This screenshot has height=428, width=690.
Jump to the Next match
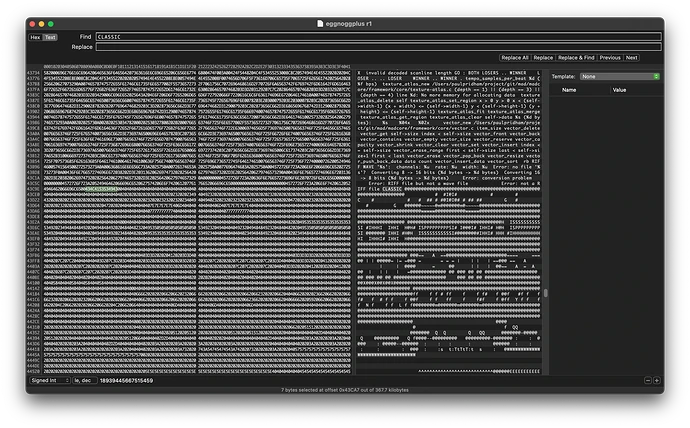631,58
